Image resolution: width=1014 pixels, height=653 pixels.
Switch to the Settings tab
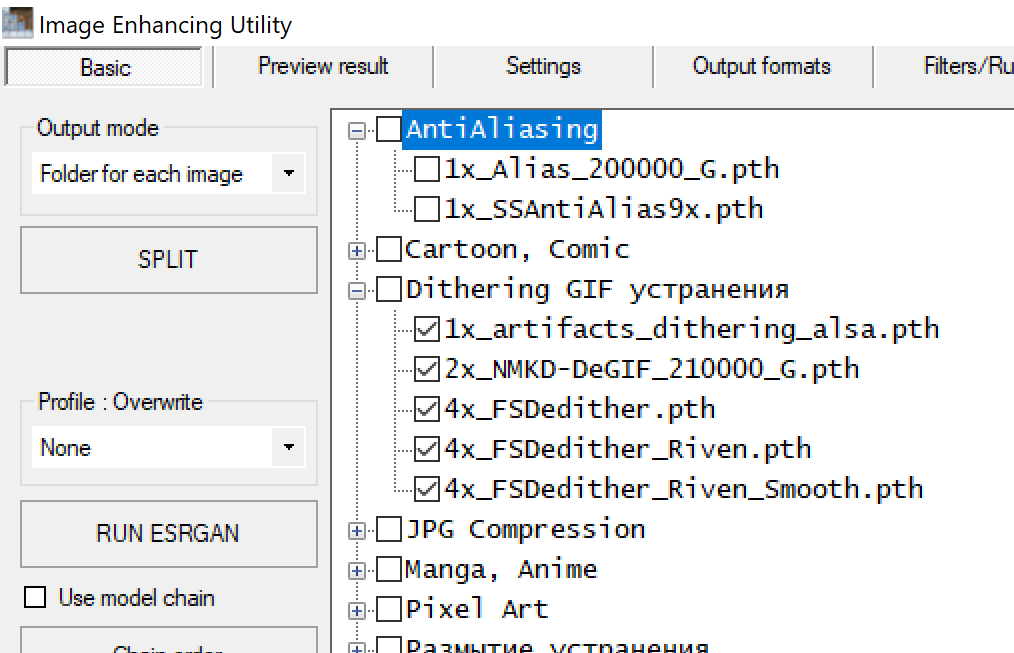[543, 66]
